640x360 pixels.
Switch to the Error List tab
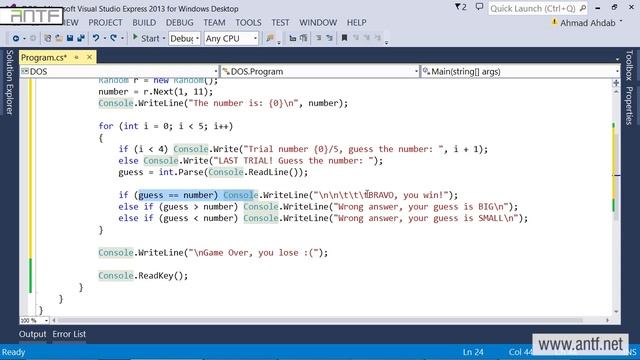(69, 334)
